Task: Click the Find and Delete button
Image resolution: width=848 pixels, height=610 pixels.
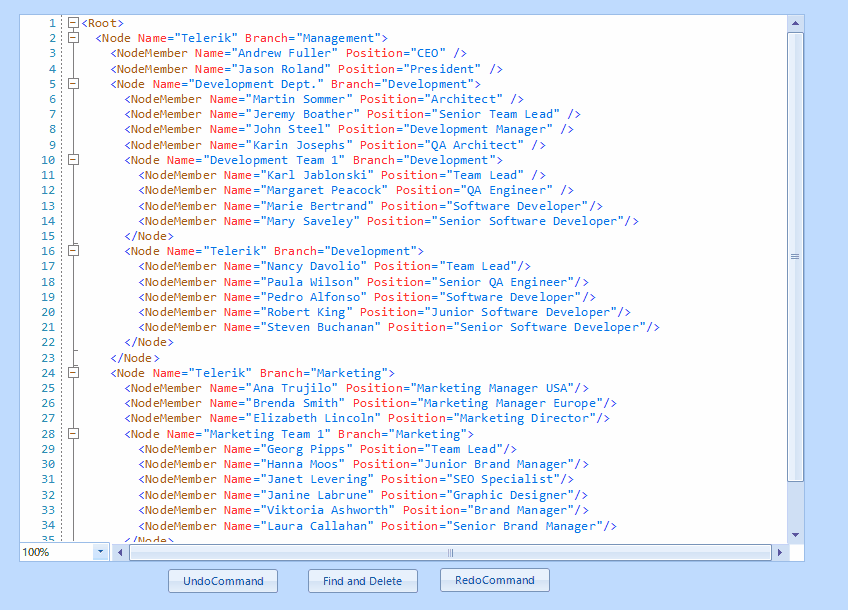Action: coord(362,581)
